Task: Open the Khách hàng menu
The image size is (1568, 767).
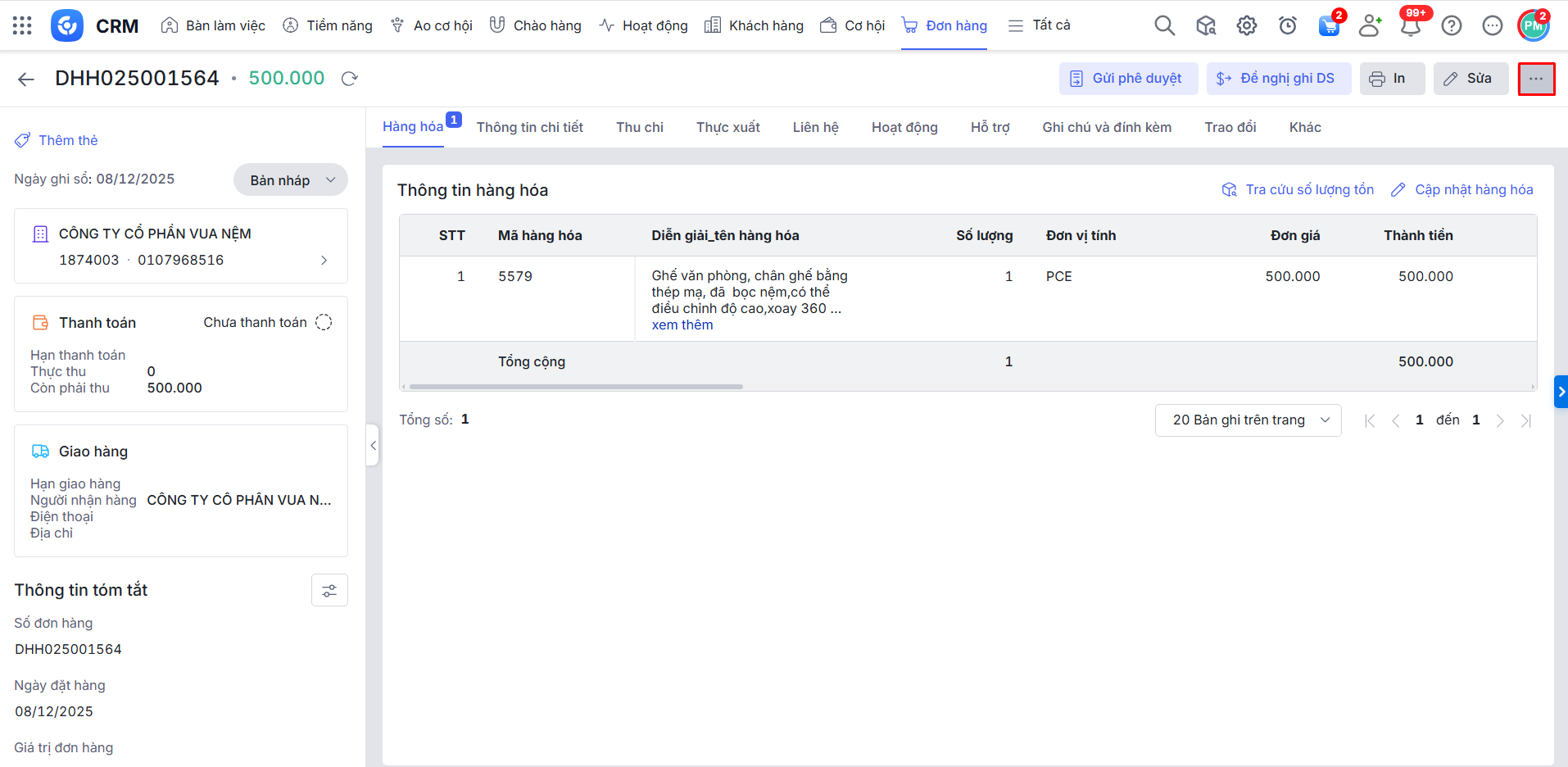Action: coord(755,25)
